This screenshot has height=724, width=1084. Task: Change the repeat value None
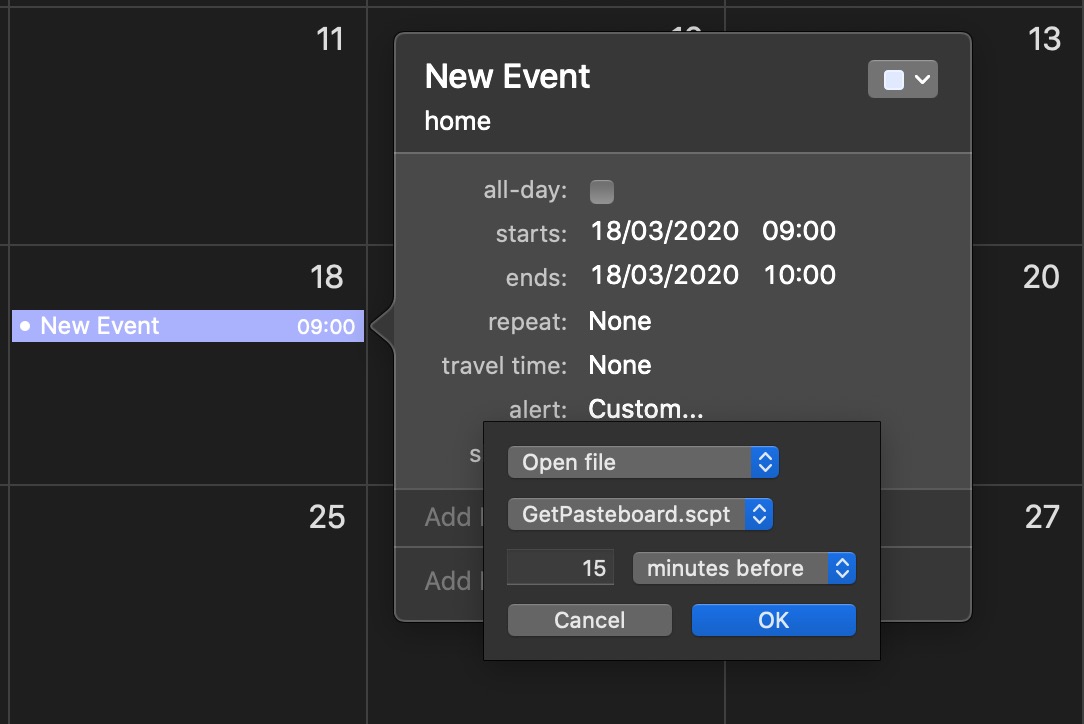[620, 322]
